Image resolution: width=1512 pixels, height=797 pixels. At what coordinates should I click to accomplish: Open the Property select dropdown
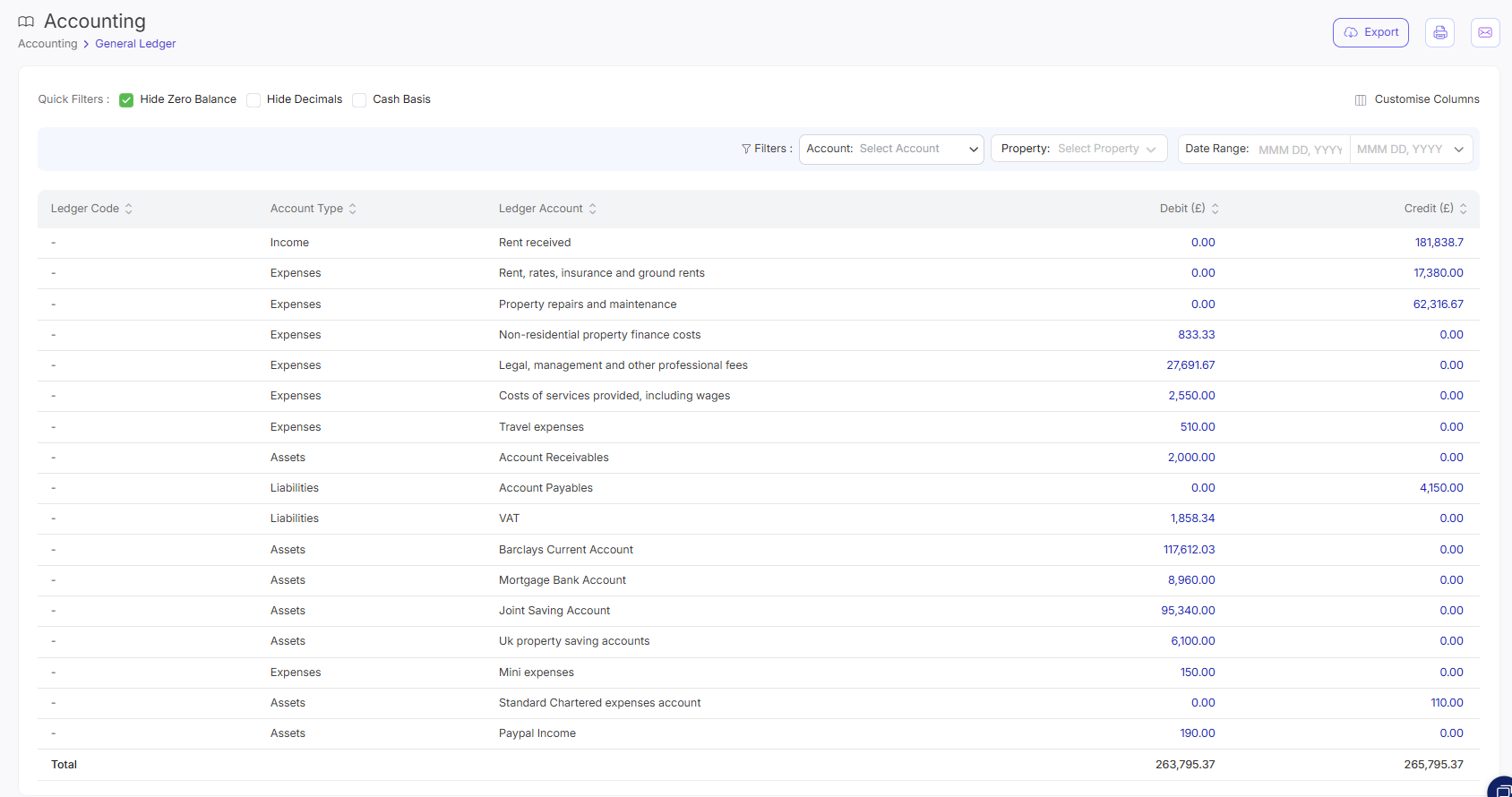tap(1078, 149)
